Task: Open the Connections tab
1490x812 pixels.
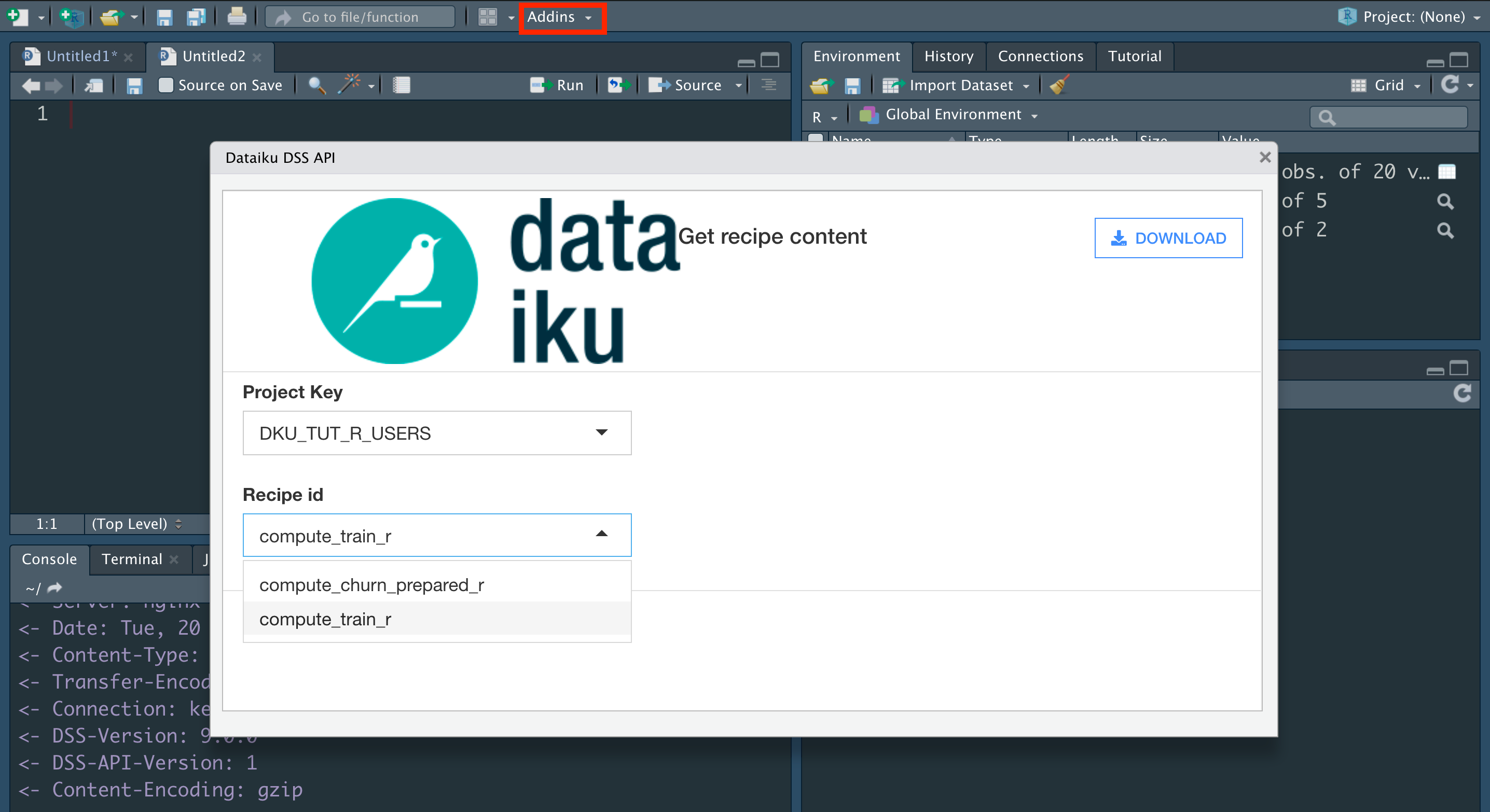Action: point(1041,56)
